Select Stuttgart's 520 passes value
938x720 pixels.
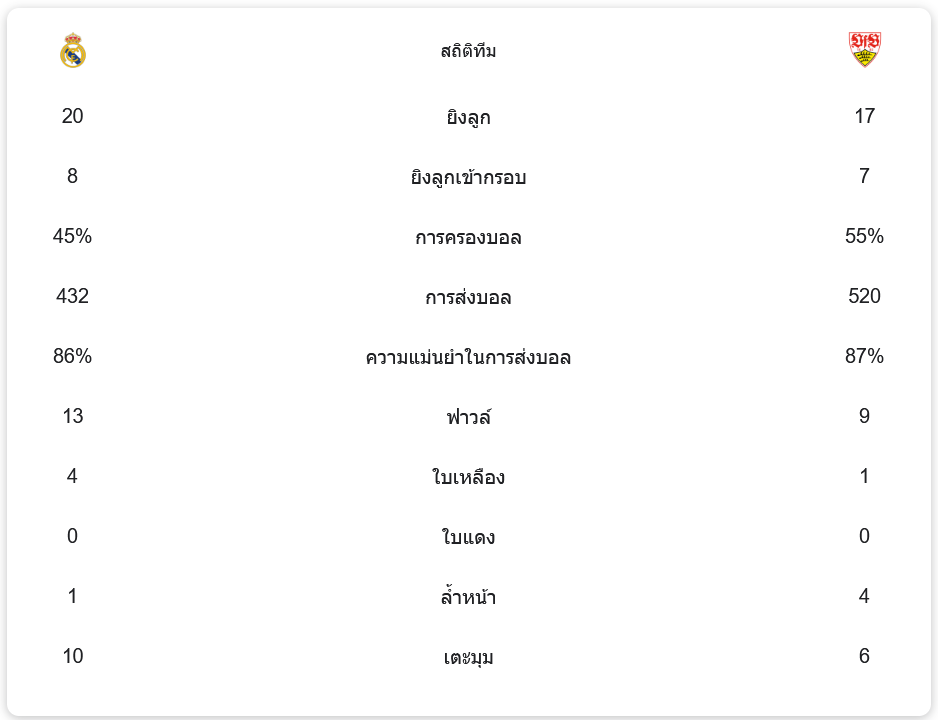(x=864, y=296)
